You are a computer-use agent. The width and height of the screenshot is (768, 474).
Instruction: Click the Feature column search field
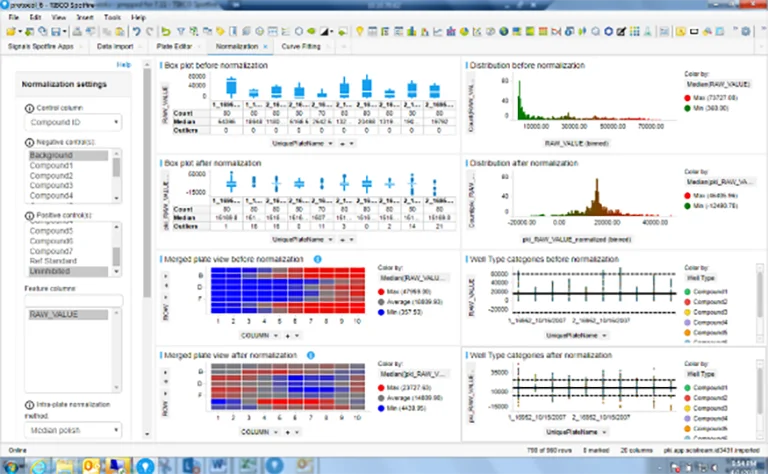[72, 301]
